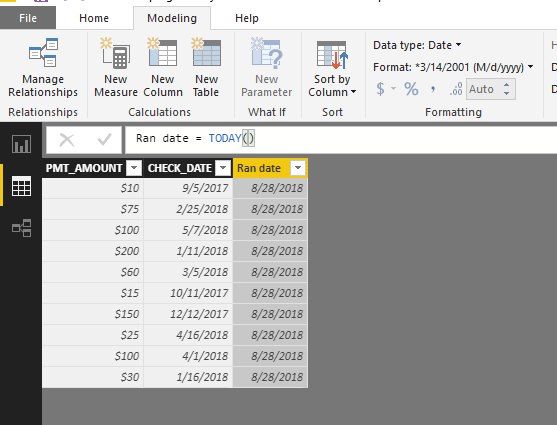Viewport: 557px width, 425px height.
Task: Click Ran date cell in the $30 row
Action: click(270, 377)
